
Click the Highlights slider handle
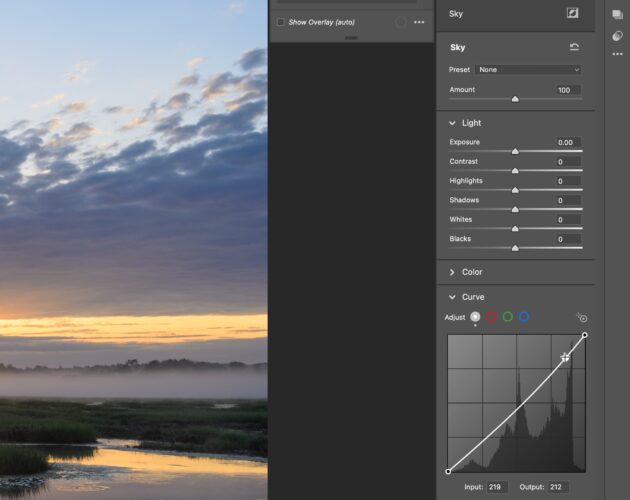pos(515,190)
